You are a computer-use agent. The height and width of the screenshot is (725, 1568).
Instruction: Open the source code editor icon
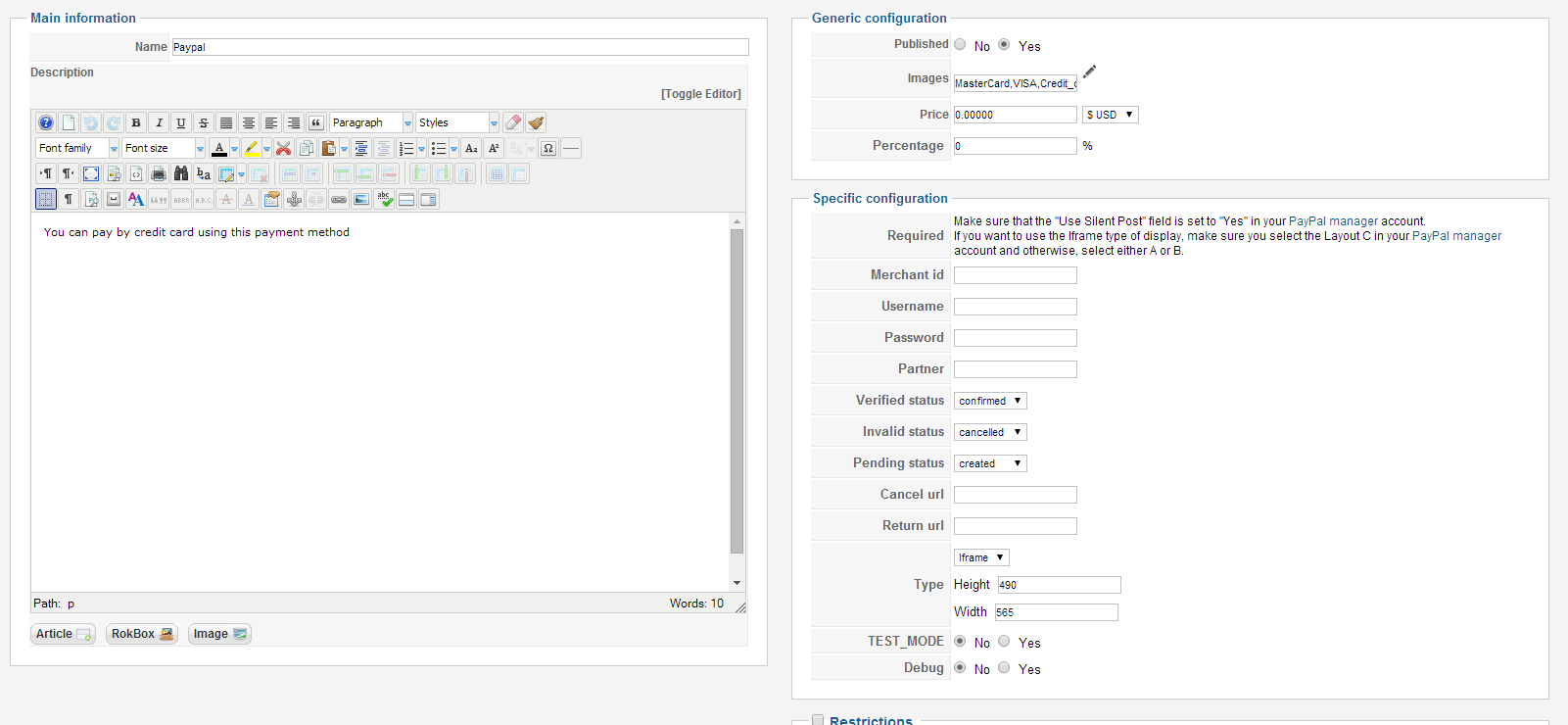tap(136, 173)
